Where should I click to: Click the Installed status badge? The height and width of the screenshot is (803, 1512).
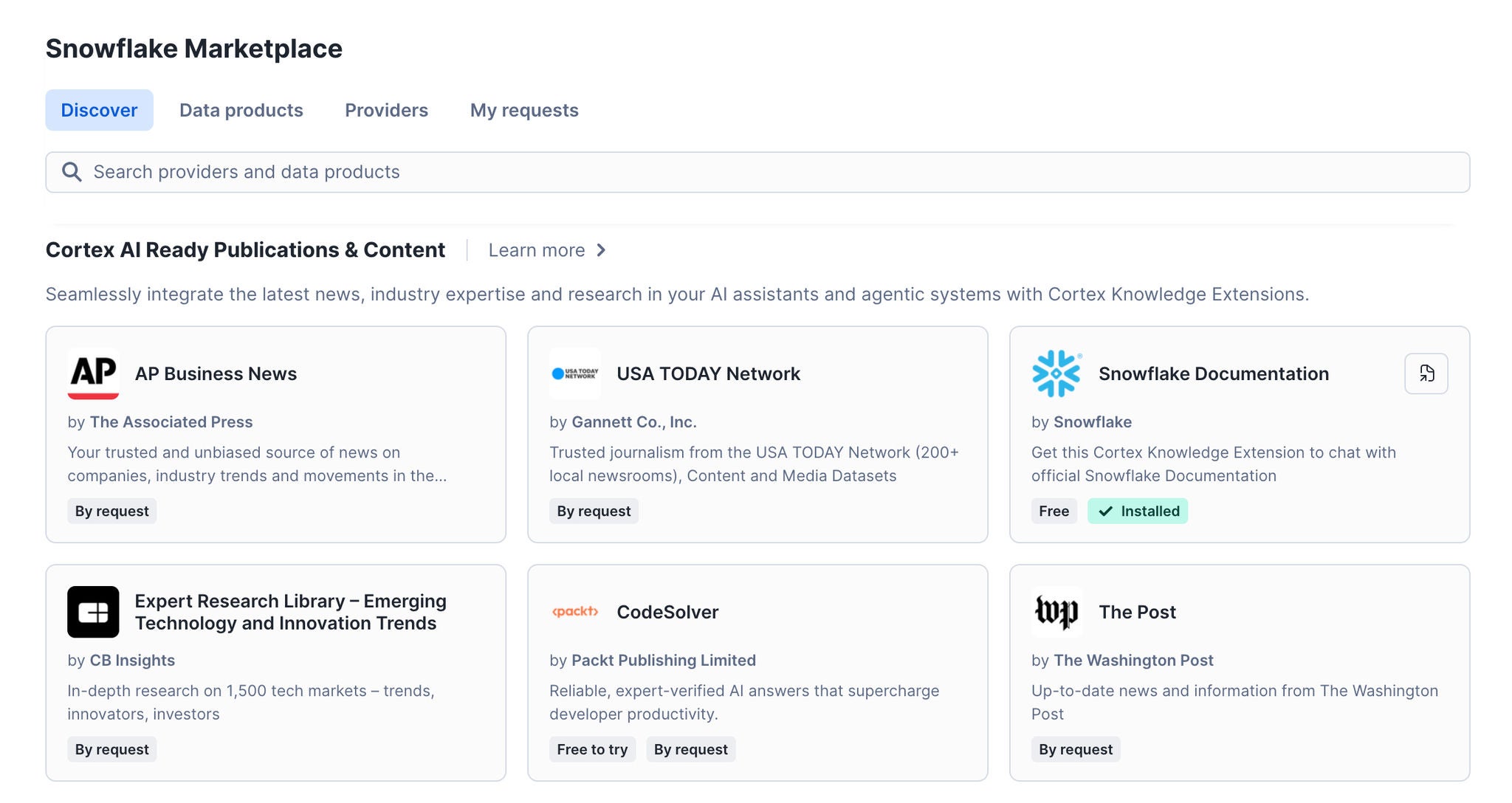pyautogui.click(x=1138, y=511)
